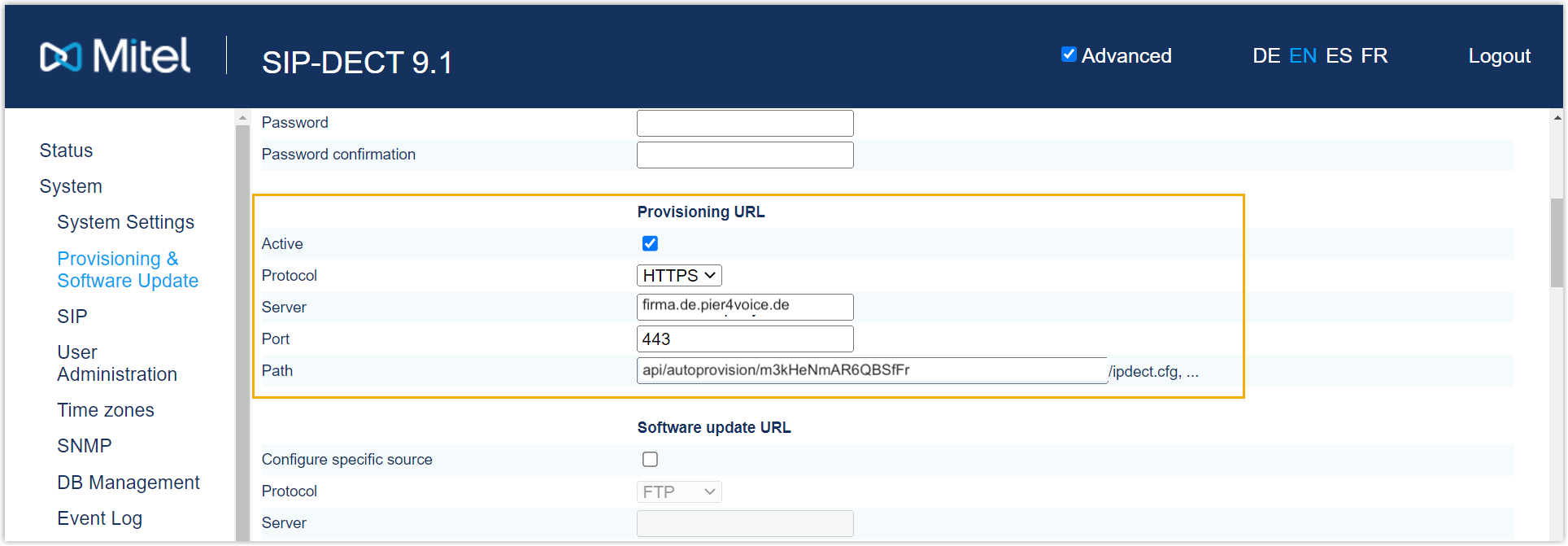Go to SIP settings
The image size is (1568, 546).
pos(72,317)
